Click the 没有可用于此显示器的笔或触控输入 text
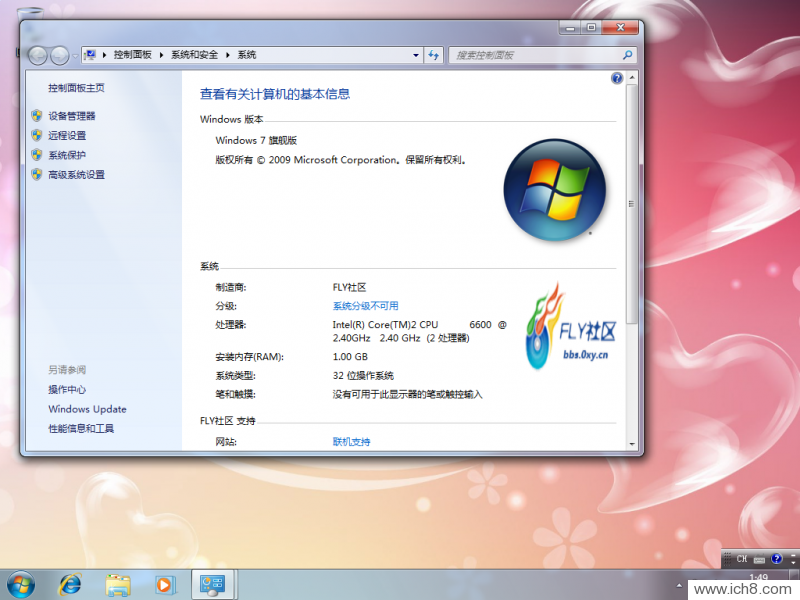 click(408, 394)
